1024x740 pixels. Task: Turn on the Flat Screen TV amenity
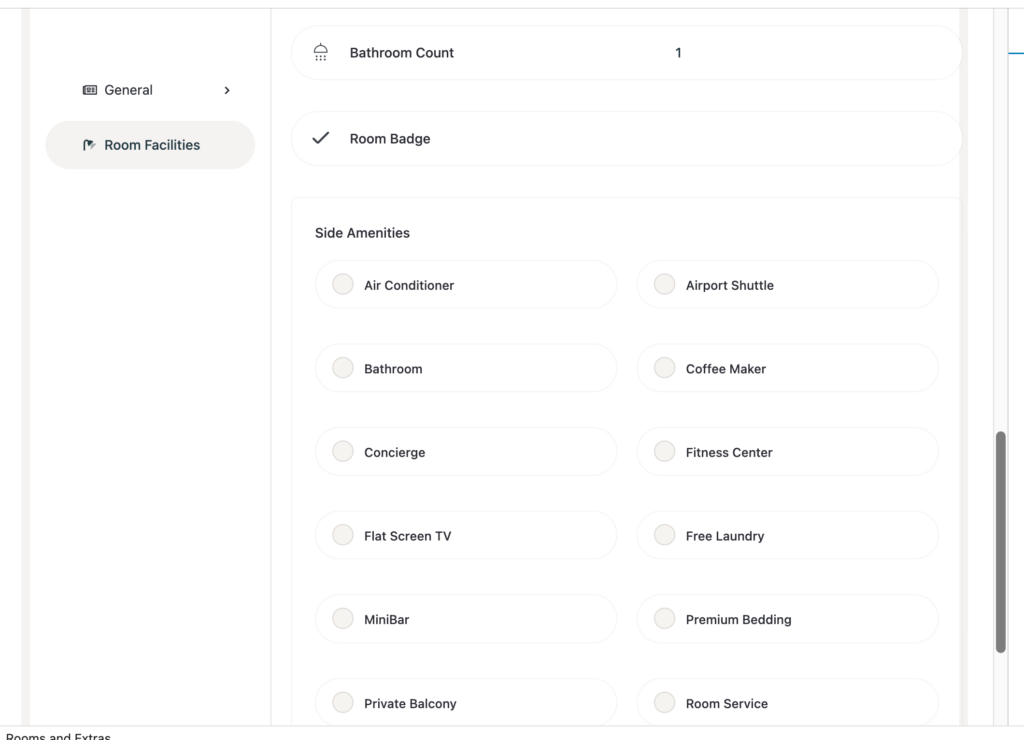(x=343, y=535)
